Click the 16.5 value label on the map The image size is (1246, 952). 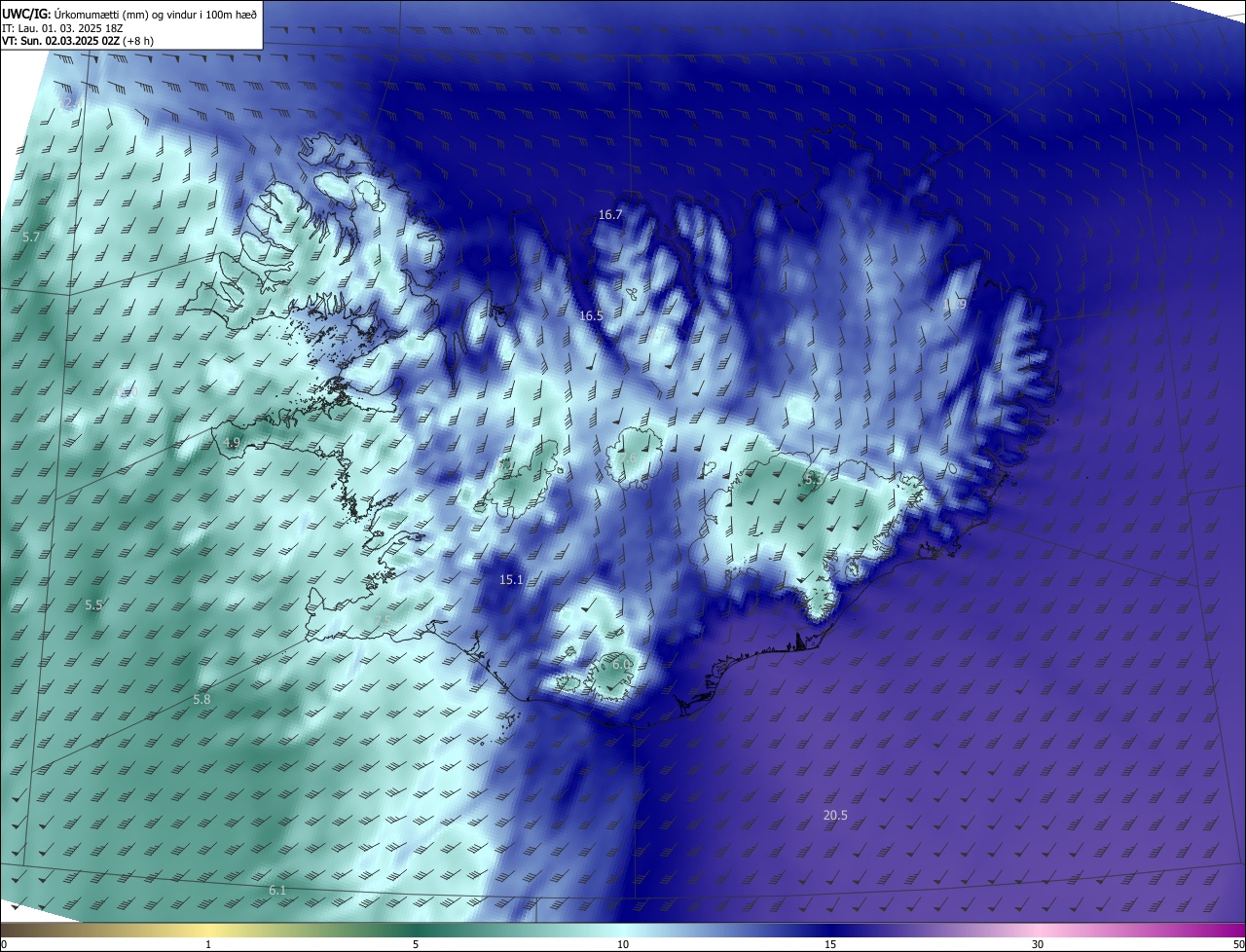click(591, 315)
